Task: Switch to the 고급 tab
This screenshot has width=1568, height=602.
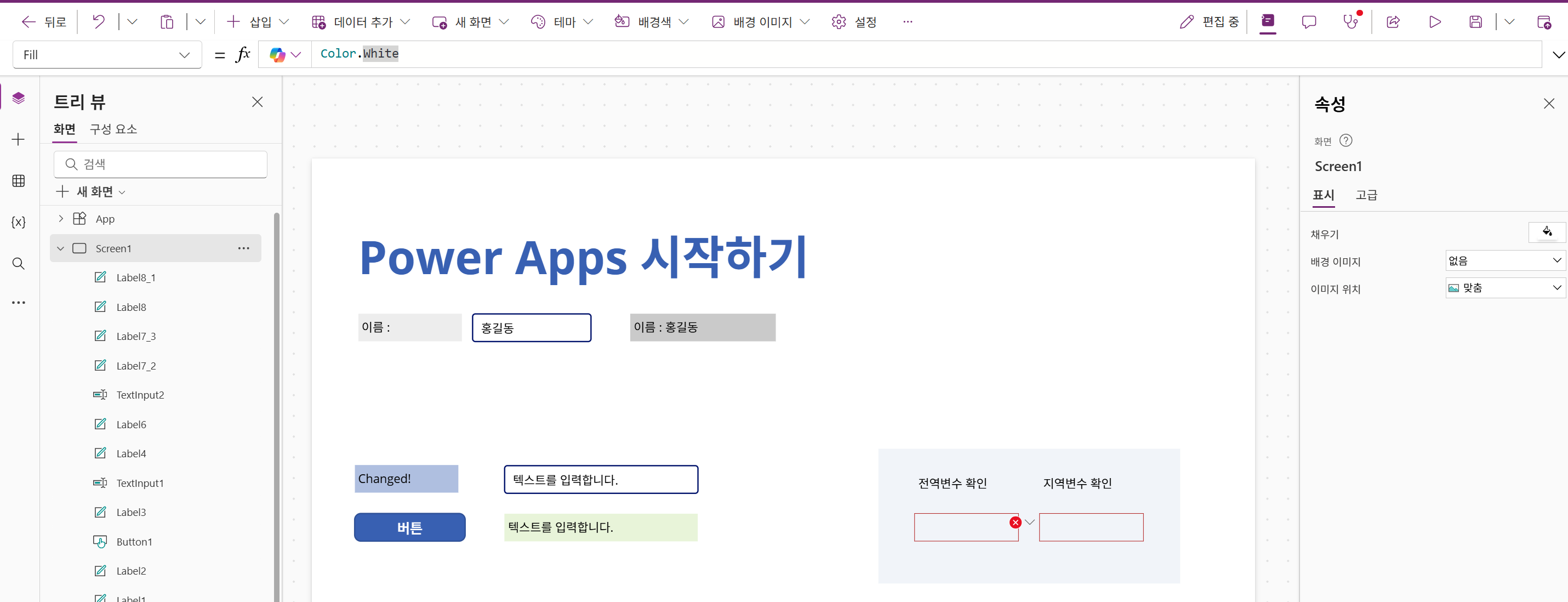Action: pos(1366,195)
